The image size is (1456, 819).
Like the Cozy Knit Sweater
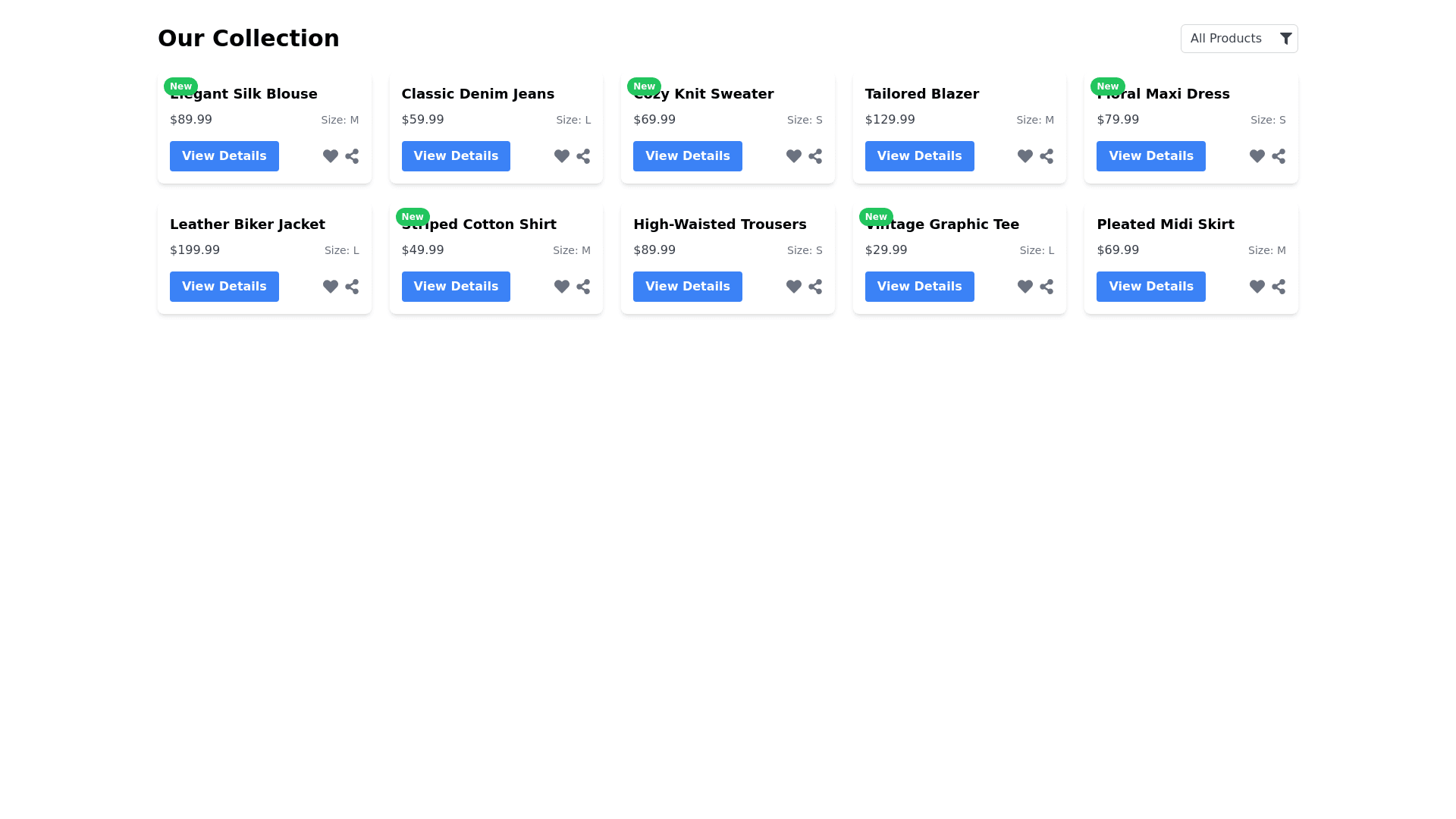[x=793, y=156]
